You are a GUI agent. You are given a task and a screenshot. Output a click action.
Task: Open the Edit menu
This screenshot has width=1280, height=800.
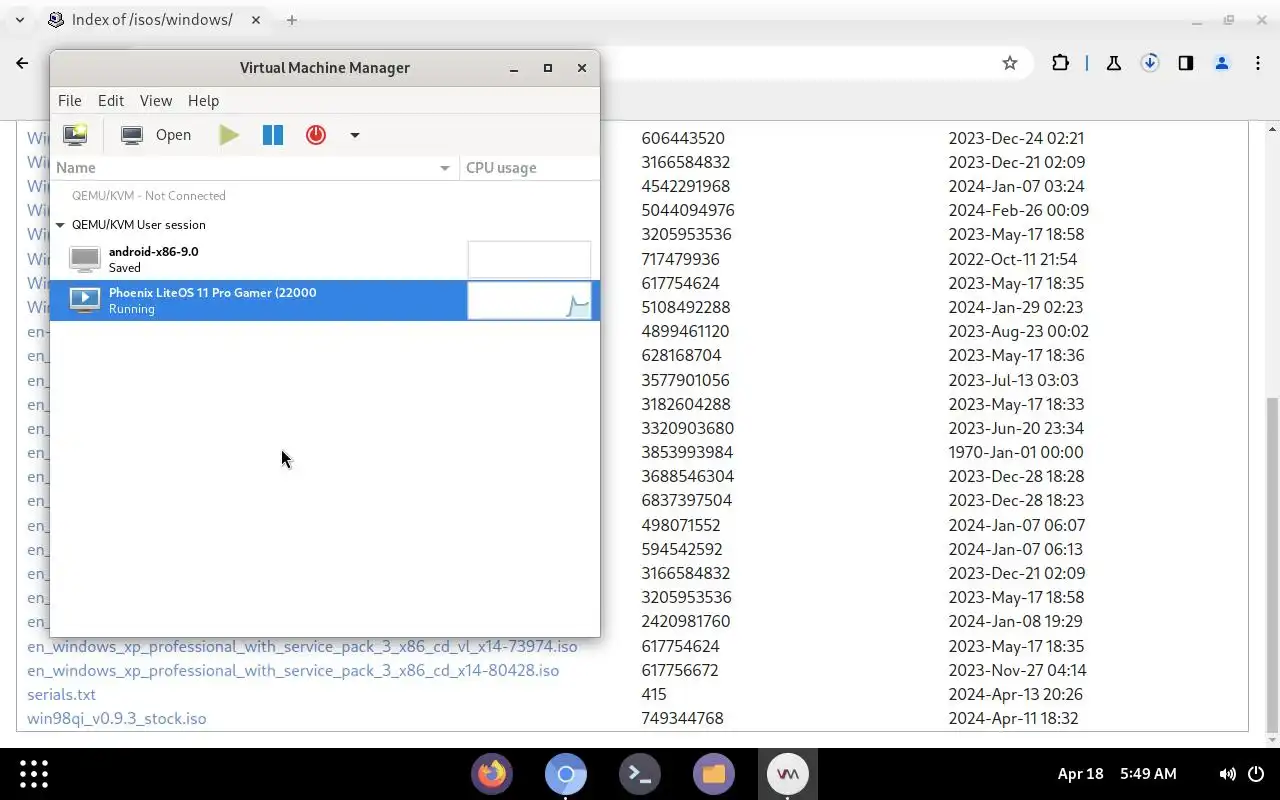coord(111,101)
